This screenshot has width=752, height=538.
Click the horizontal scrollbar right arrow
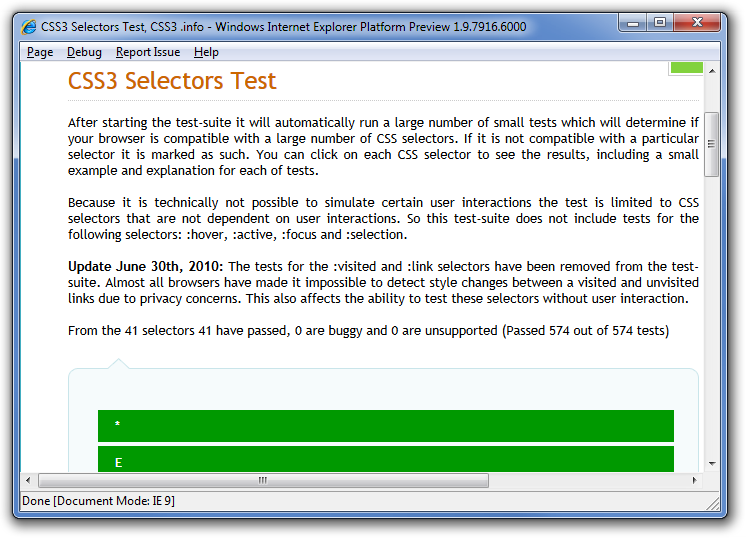point(694,480)
